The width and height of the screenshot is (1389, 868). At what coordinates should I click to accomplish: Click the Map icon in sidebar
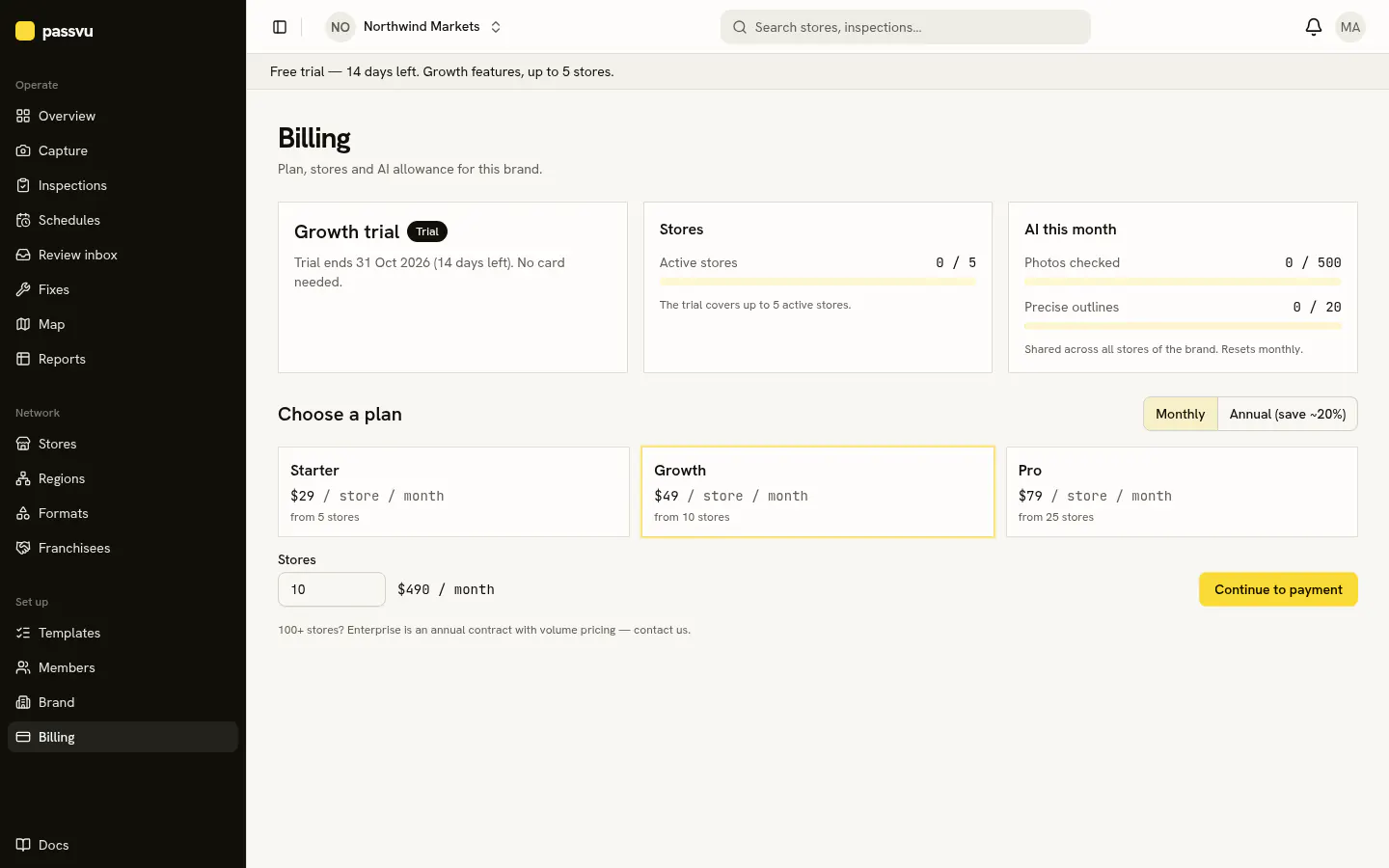[23, 324]
